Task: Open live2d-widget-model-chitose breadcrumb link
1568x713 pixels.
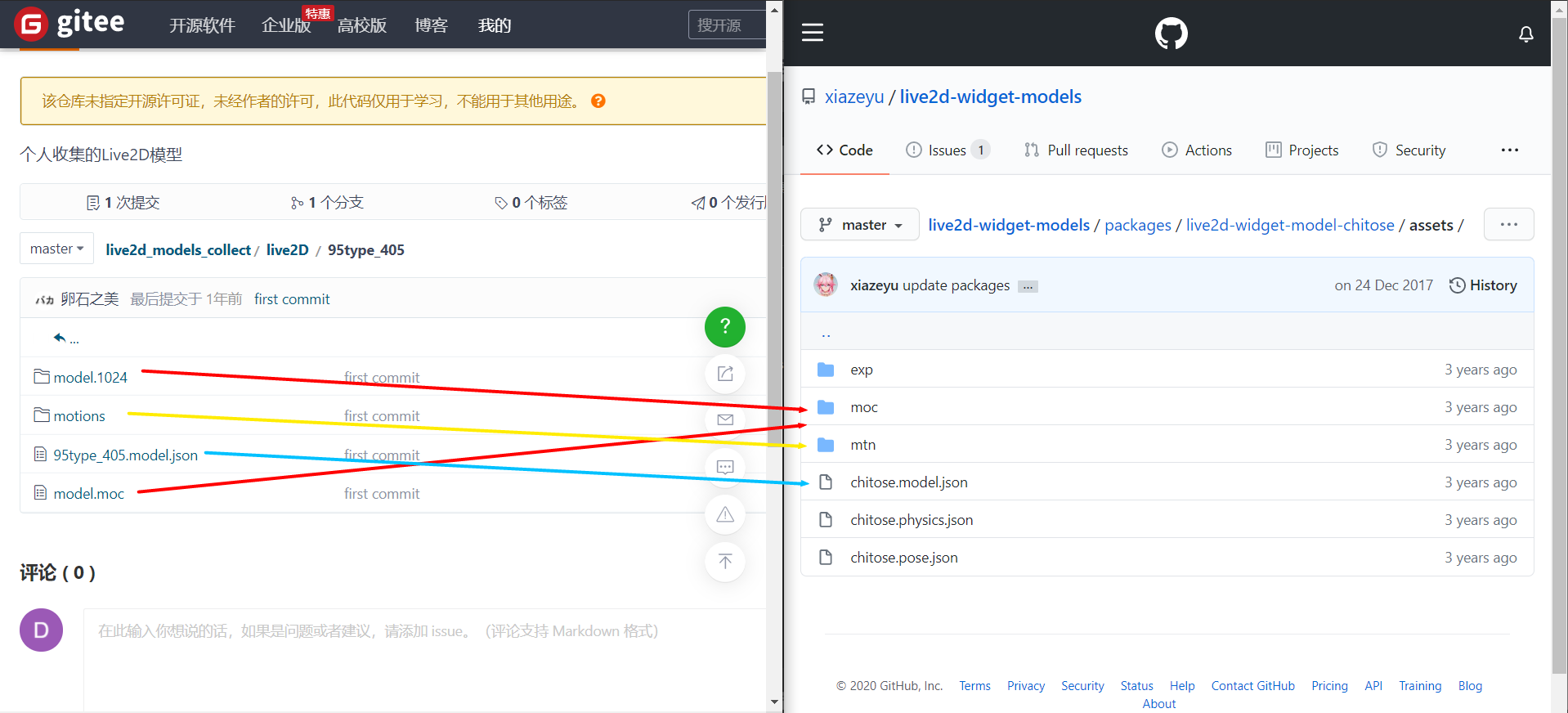Action: 1290,225
